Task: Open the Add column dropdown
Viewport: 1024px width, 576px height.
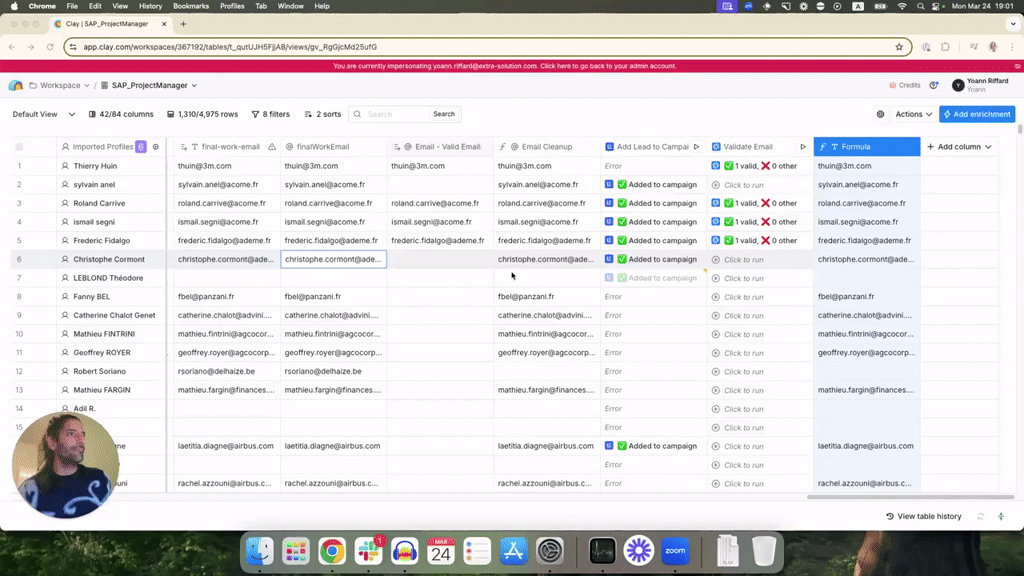Action: tap(959, 147)
